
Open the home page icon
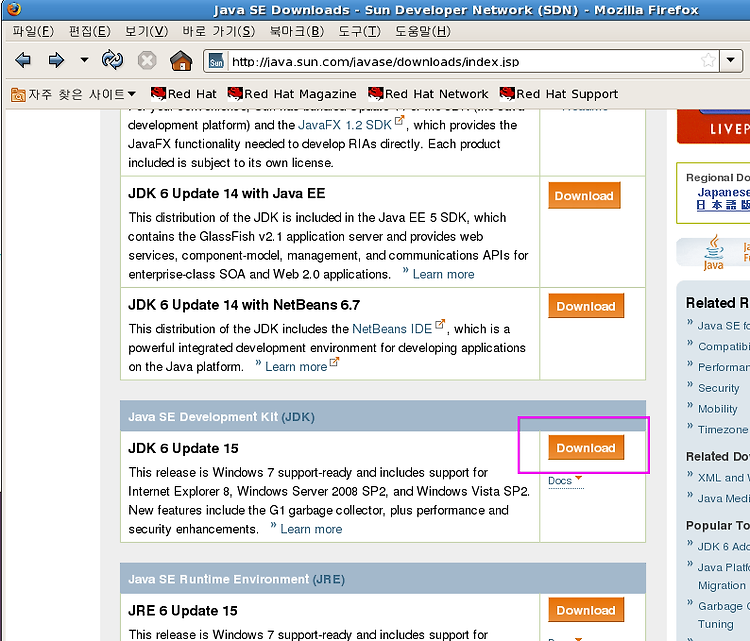(x=181, y=61)
